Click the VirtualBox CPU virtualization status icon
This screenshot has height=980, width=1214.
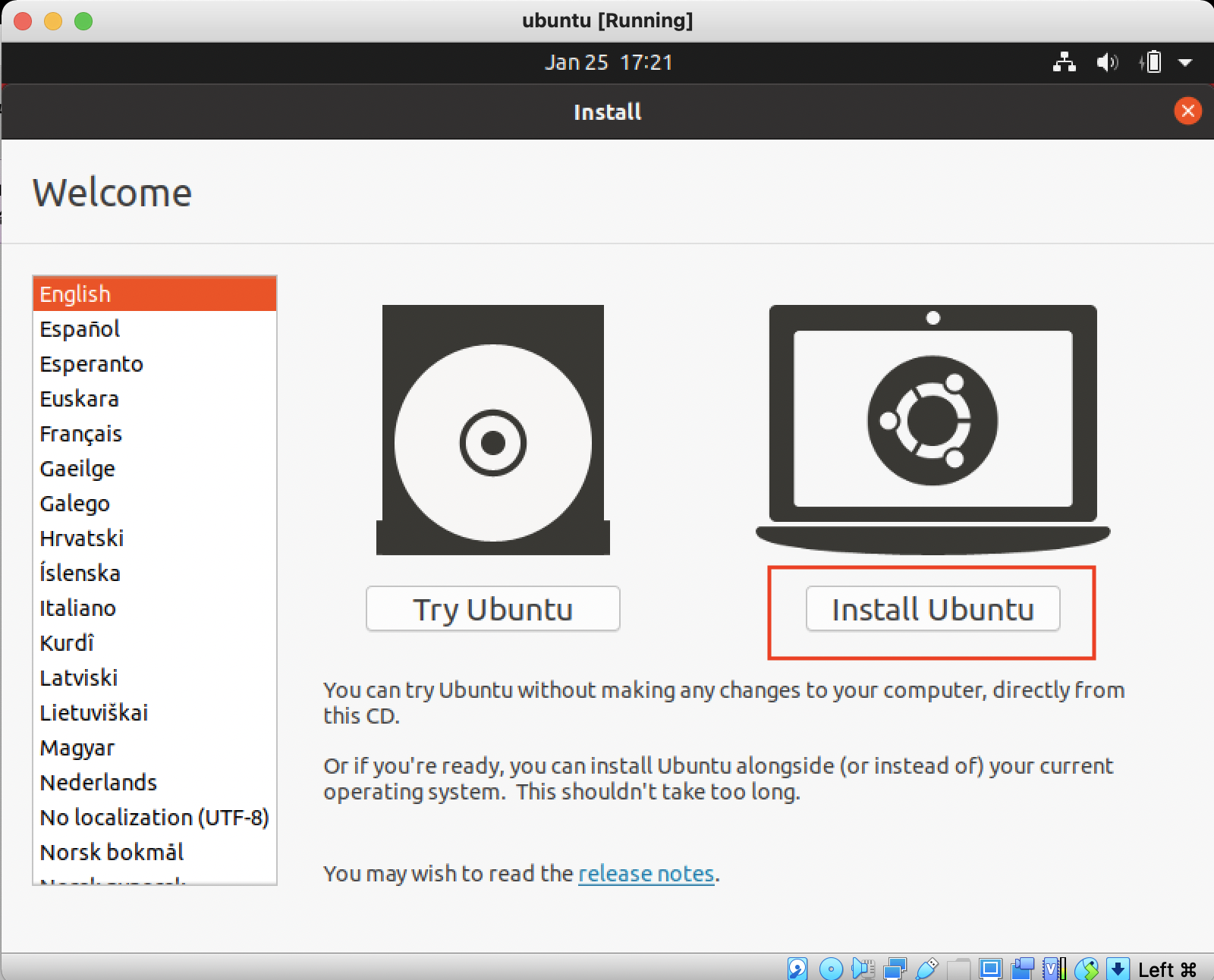tap(1055, 969)
